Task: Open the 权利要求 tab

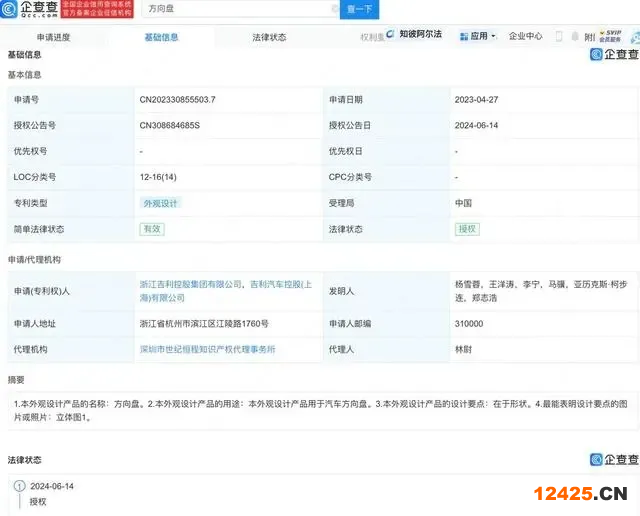Action: click(x=372, y=38)
